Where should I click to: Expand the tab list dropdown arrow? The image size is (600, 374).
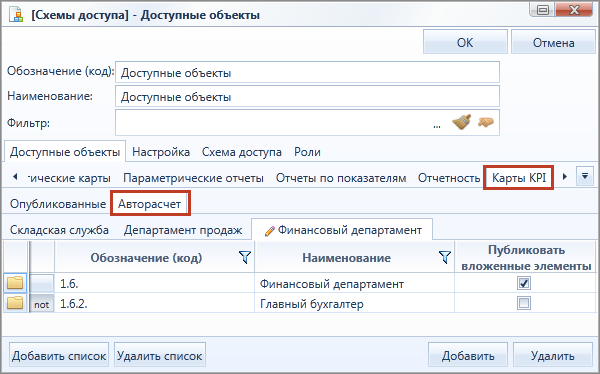[585, 176]
